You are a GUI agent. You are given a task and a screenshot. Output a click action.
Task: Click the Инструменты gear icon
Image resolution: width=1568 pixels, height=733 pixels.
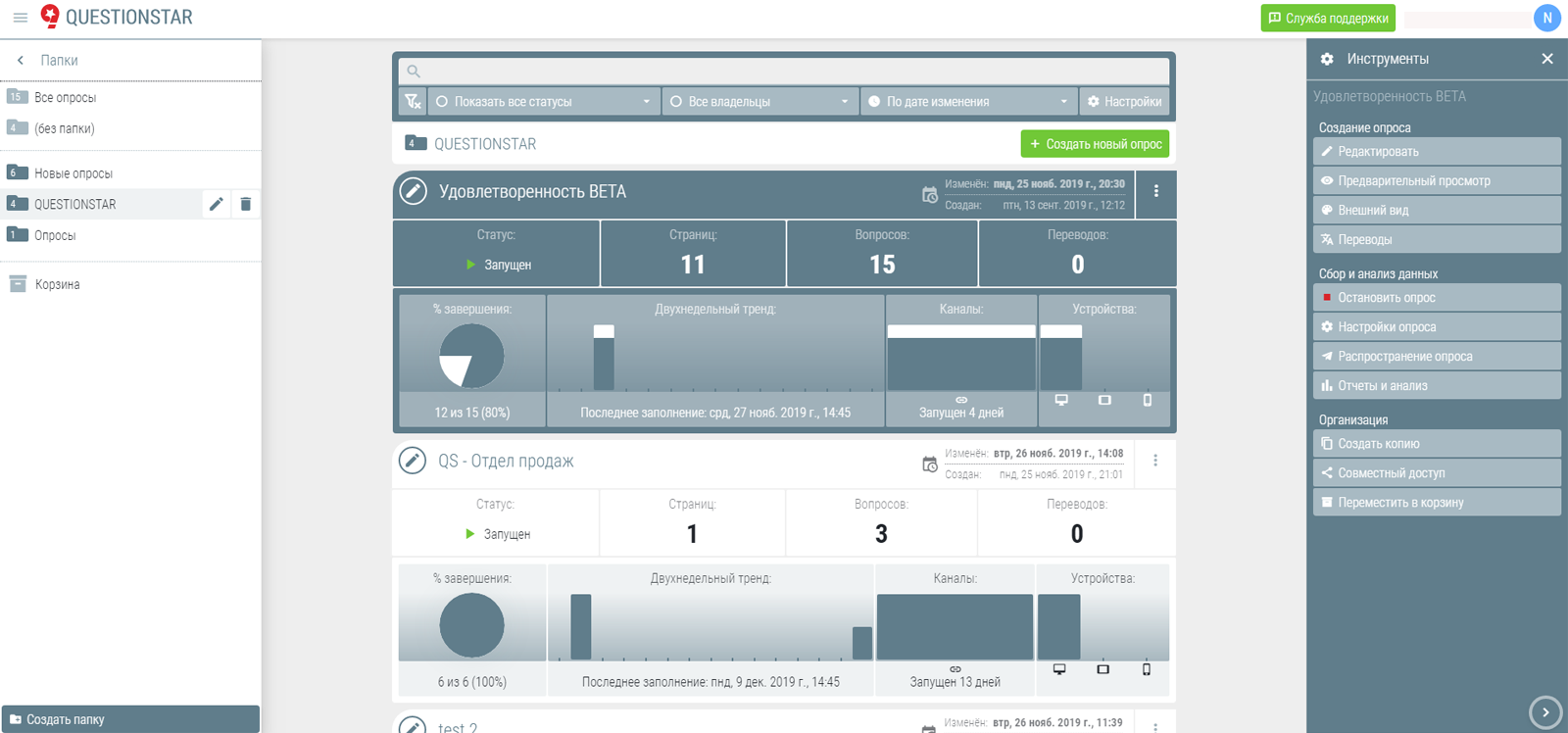[1327, 59]
